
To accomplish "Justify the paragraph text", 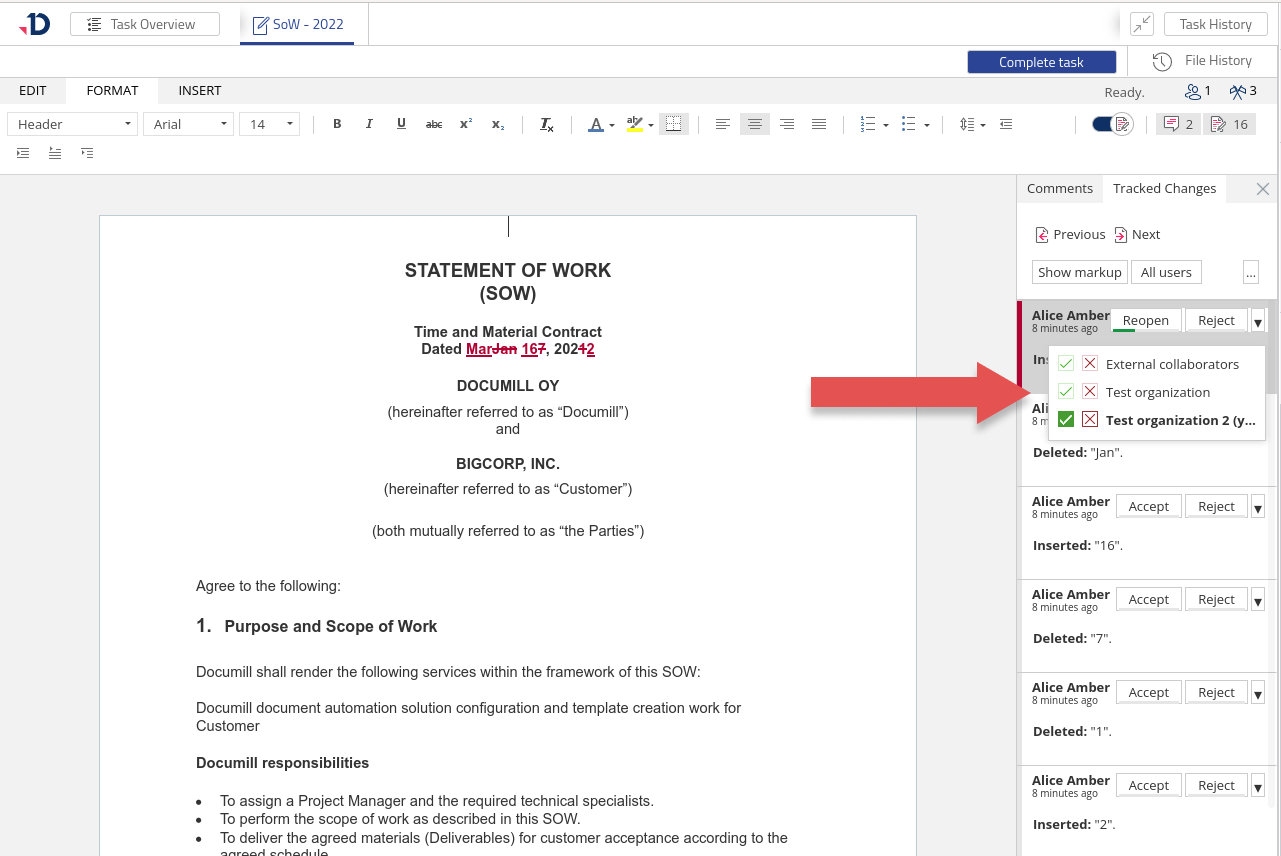I will pos(819,124).
